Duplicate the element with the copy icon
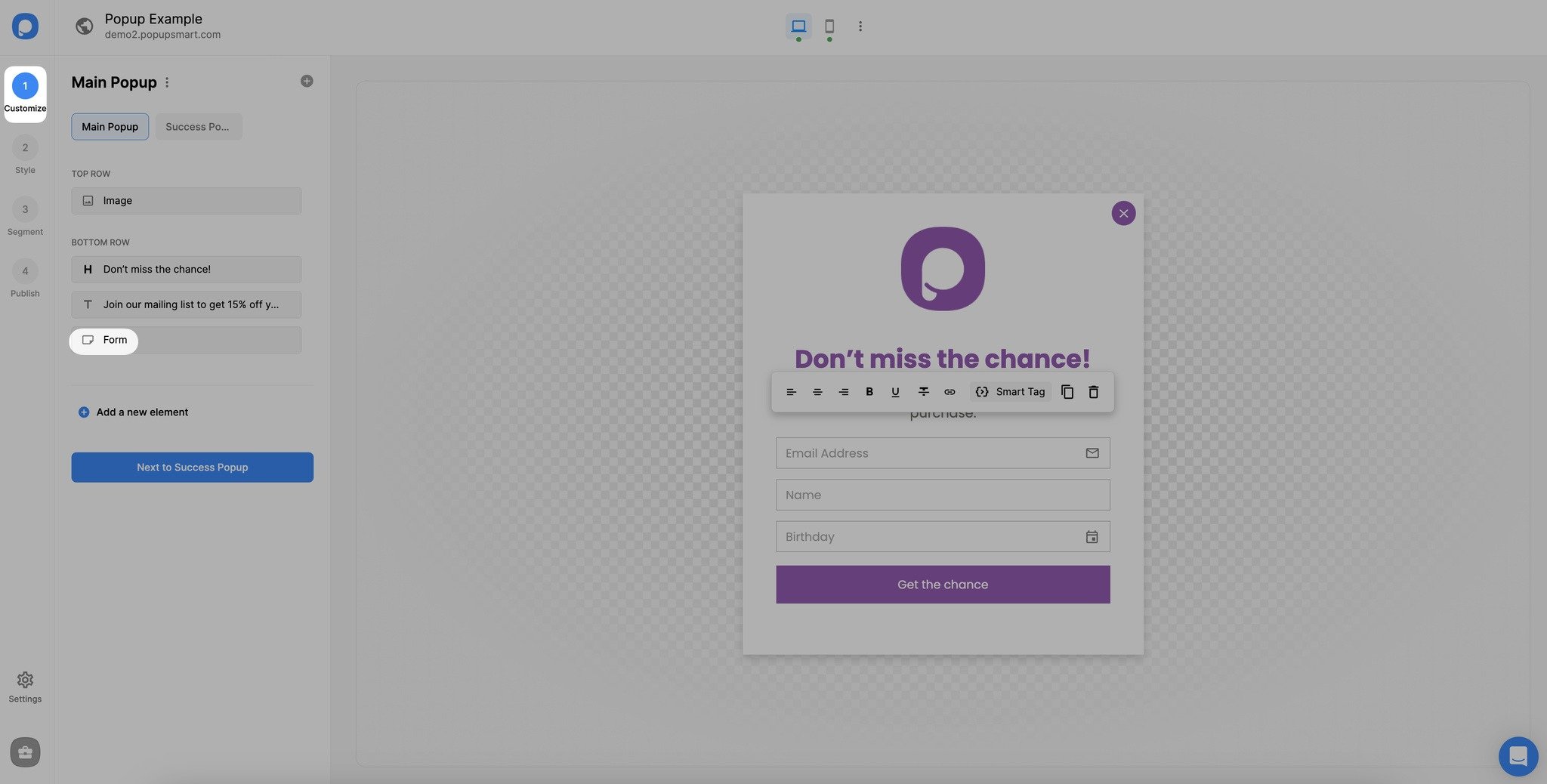The image size is (1547, 784). pyautogui.click(x=1067, y=391)
